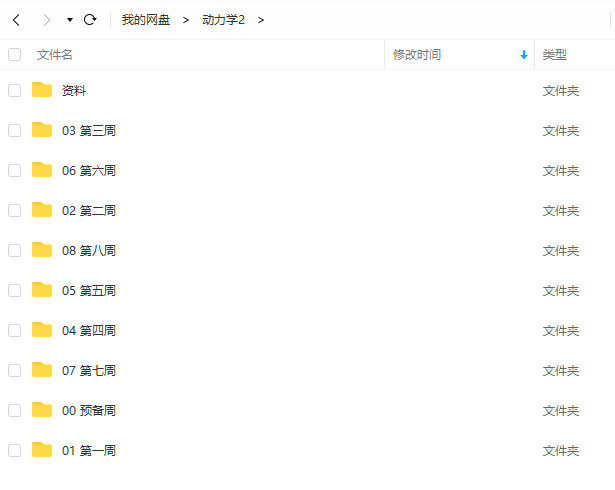Check the box for 资料 folder
This screenshot has height=490, width=615.
pyautogui.click(x=15, y=91)
